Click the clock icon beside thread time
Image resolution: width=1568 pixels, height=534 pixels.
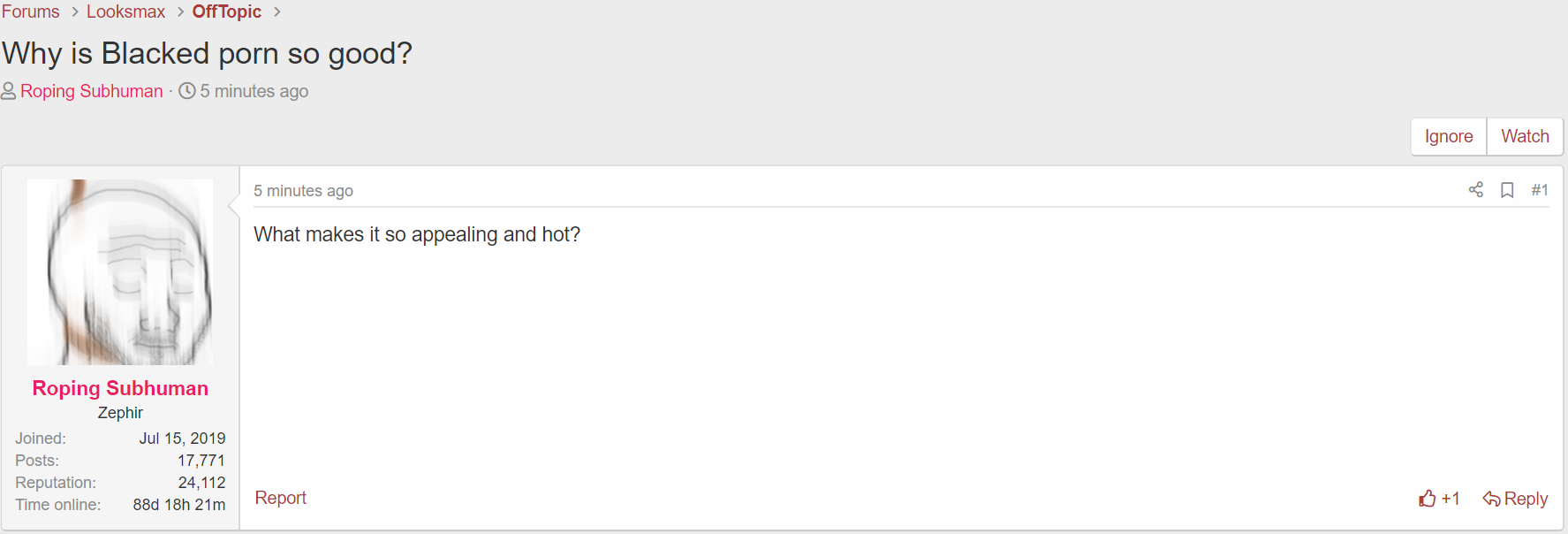[x=187, y=91]
